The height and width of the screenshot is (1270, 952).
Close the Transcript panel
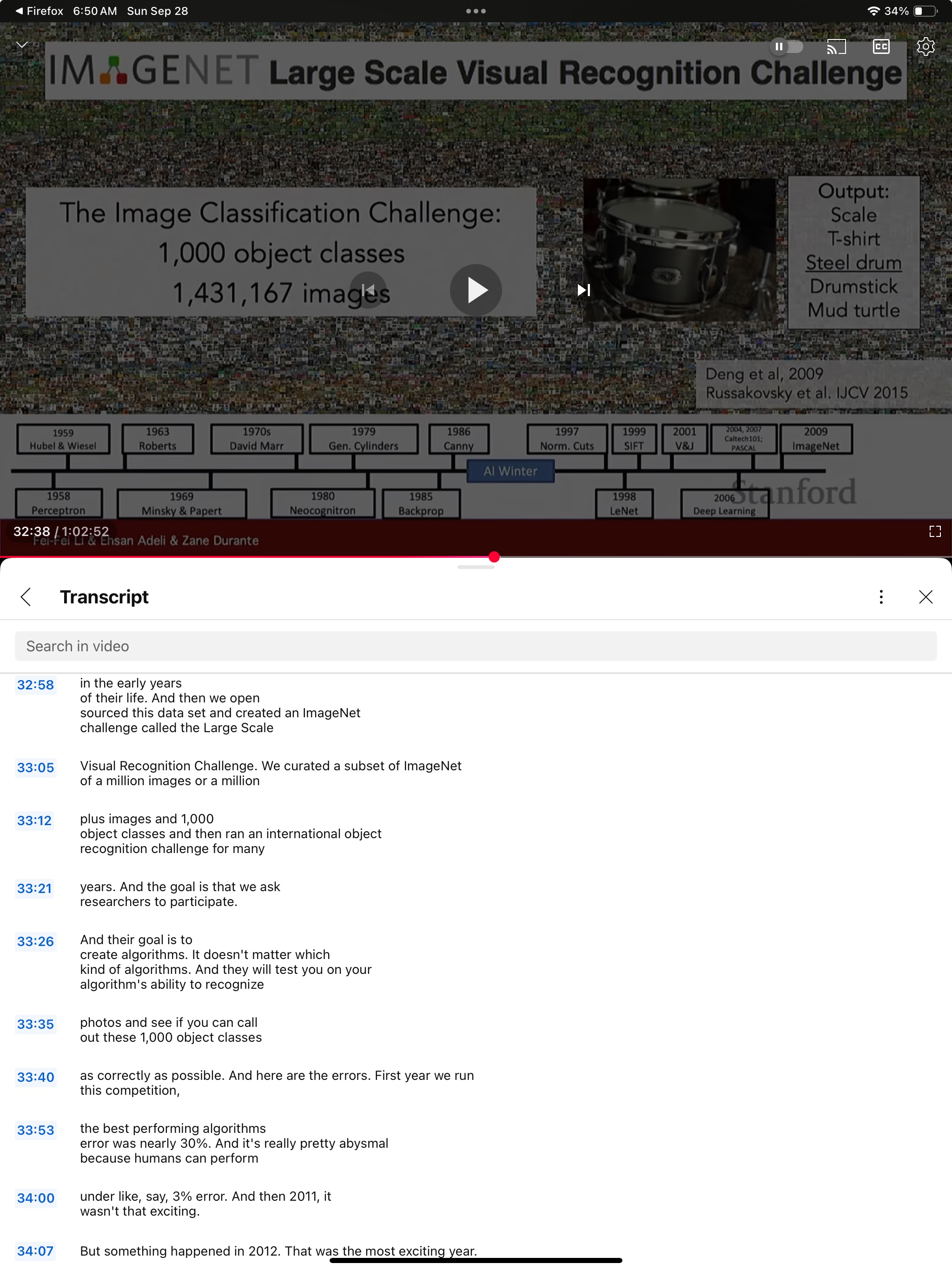pos(925,596)
